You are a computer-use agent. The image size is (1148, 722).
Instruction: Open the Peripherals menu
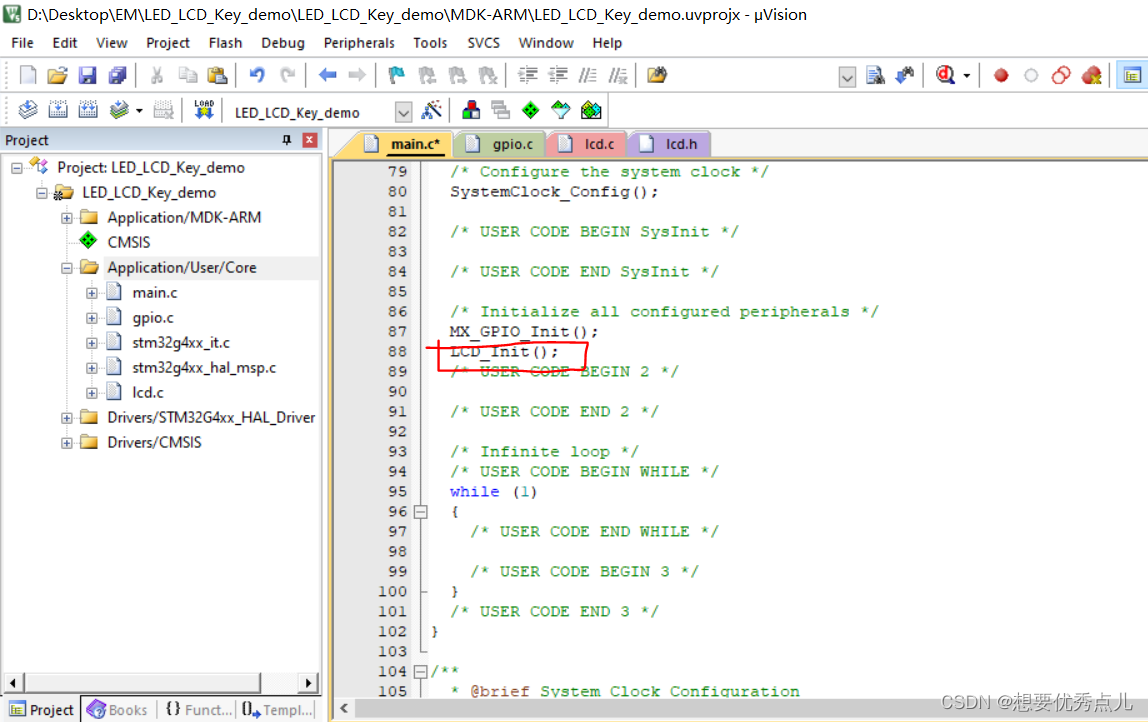tap(358, 43)
